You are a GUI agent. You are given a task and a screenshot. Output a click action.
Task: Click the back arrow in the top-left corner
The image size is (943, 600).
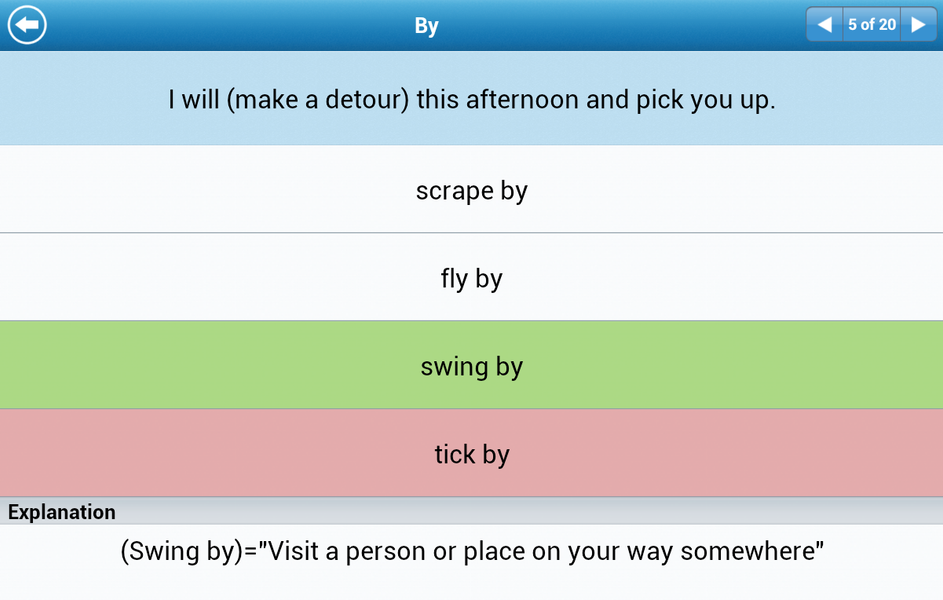26,25
